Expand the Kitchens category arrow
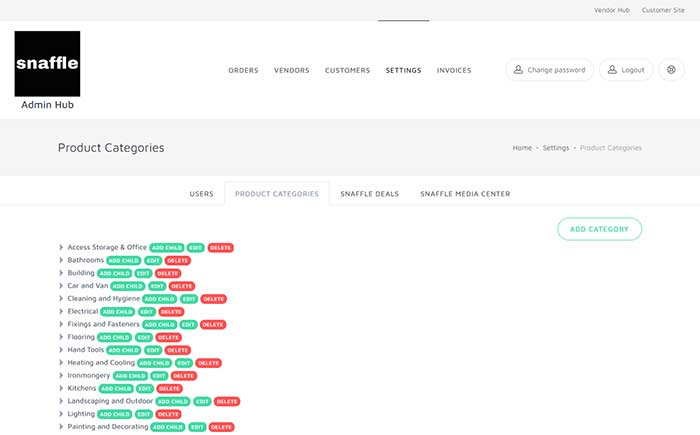Screen dimensions: 700x435 coord(61,389)
